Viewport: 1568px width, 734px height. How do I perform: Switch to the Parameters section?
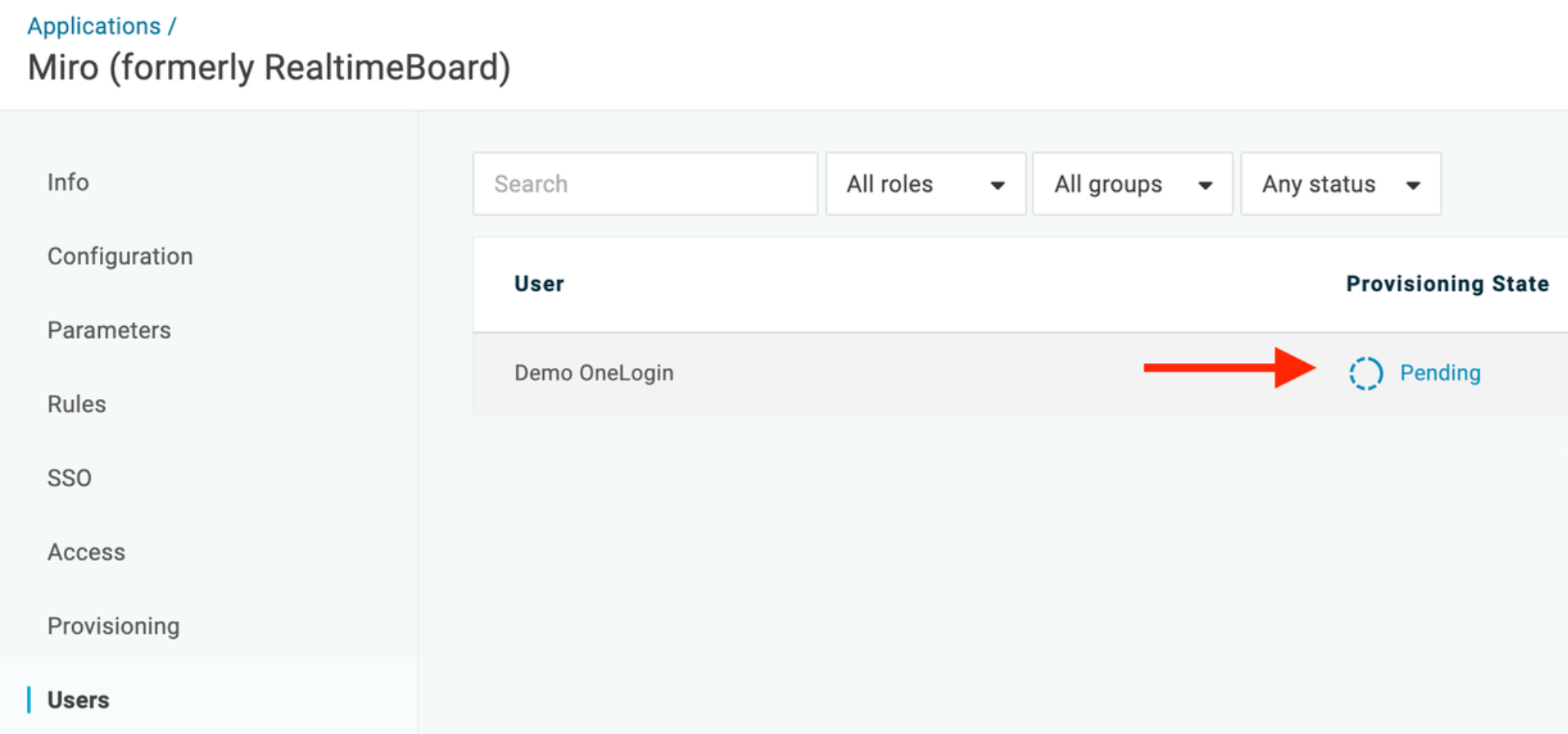point(109,330)
